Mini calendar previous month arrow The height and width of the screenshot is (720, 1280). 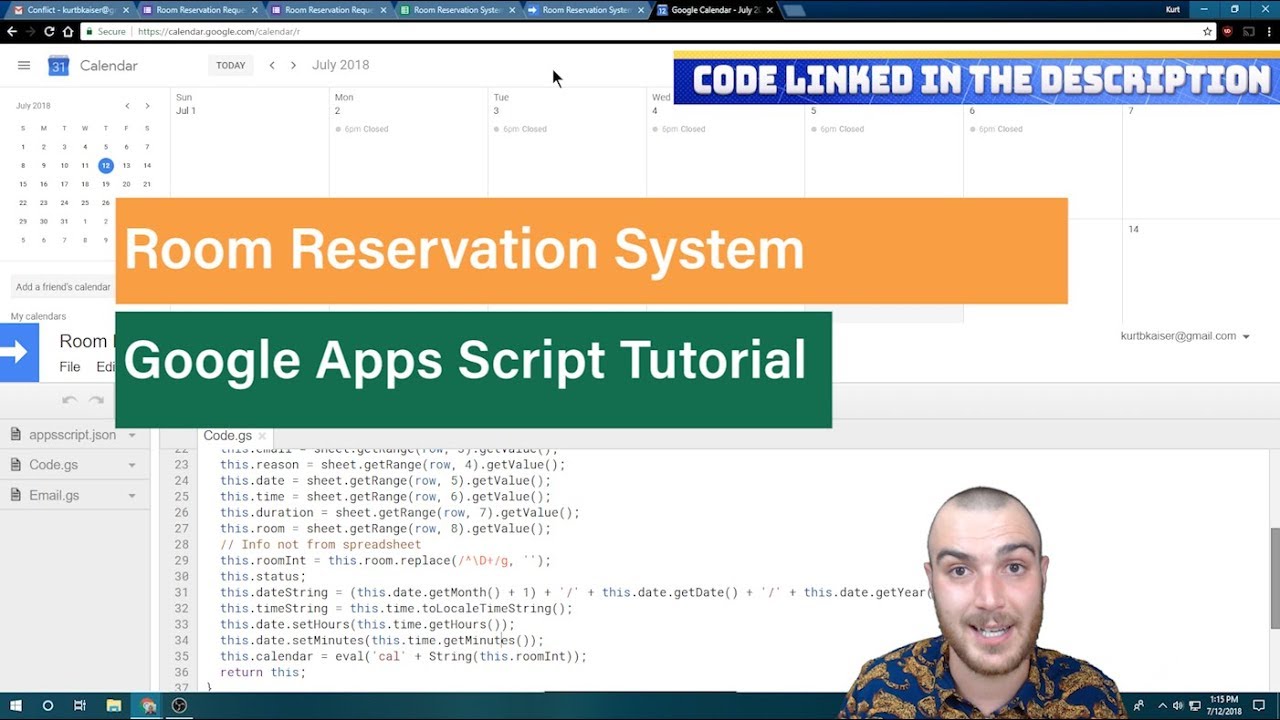[127, 106]
